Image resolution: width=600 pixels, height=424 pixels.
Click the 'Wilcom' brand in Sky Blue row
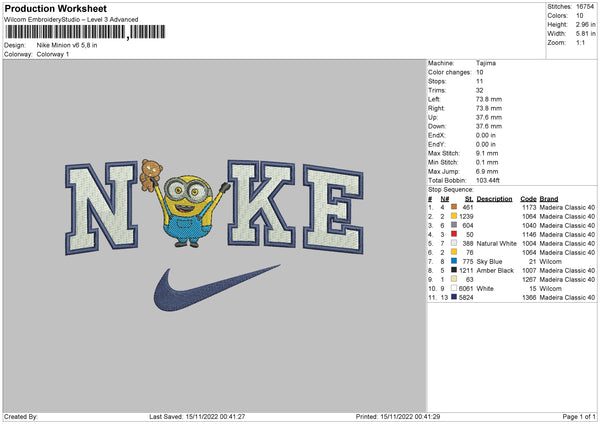pyautogui.click(x=551, y=261)
